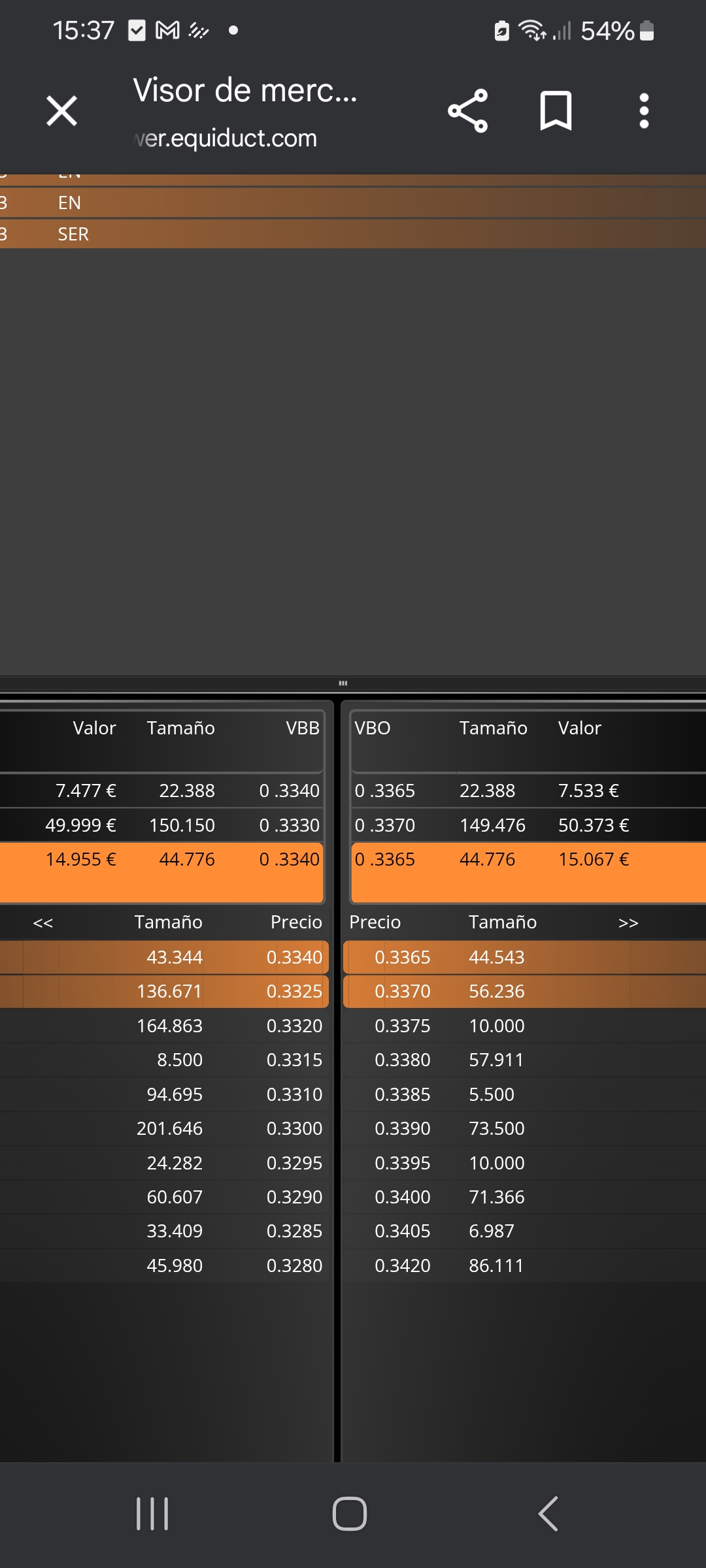Open the three-dot overflow menu
The height and width of the screenshot is (1568, 706).
coord(644,111)
